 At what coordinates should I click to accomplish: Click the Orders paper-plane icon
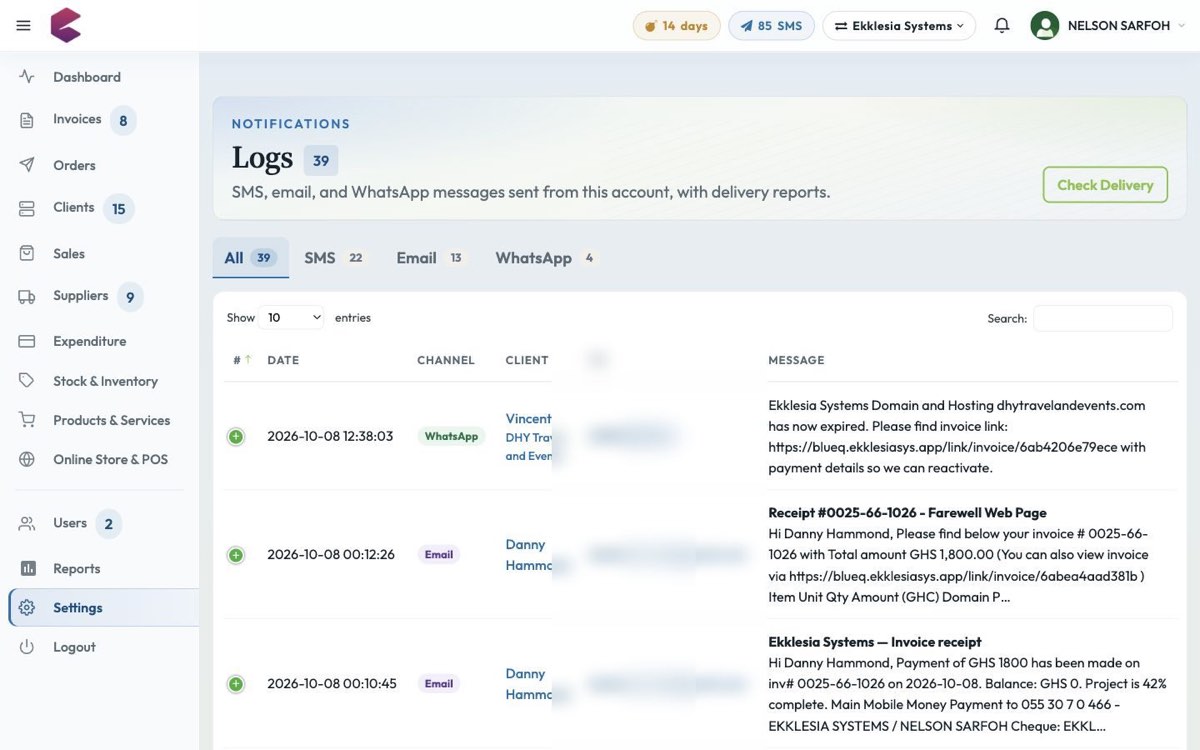pyautogui.click(x=27, y=165)
